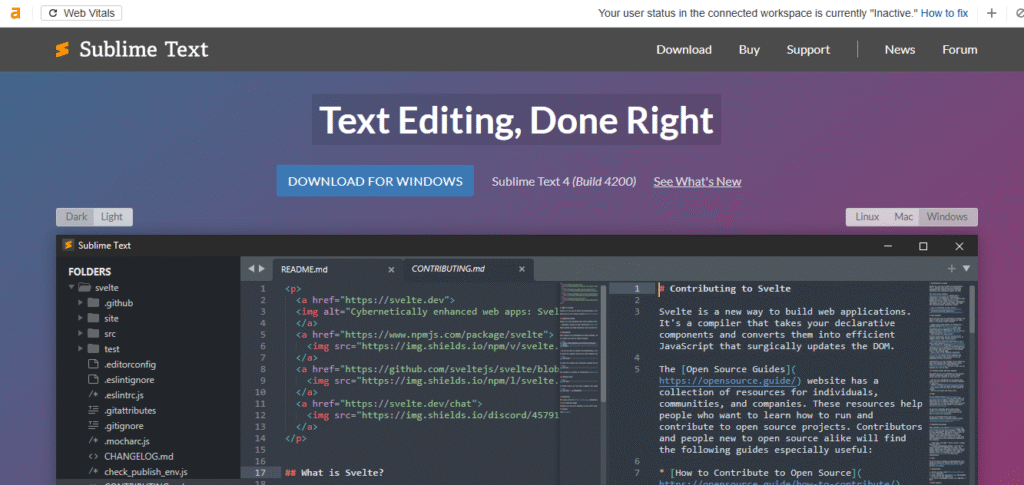Close the CONTRIBUTING.md tab
Viewport: 1024px width, 485px height.
[521, 269]
